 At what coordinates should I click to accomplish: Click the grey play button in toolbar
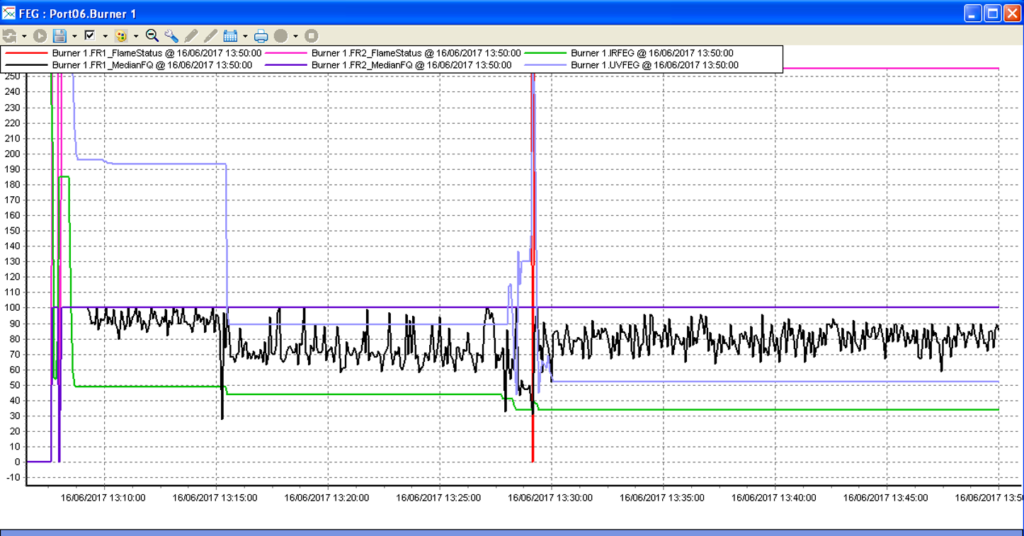click(40, 36)
